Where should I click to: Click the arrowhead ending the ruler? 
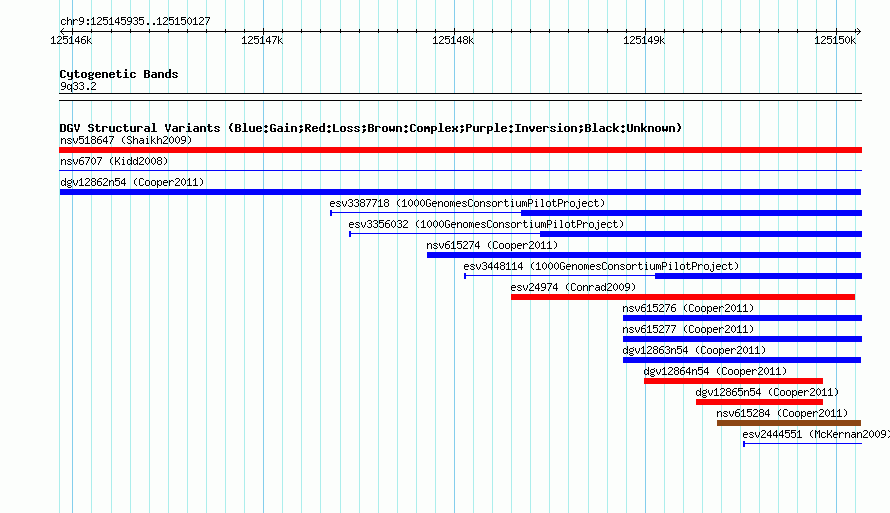tap(859, 31)
